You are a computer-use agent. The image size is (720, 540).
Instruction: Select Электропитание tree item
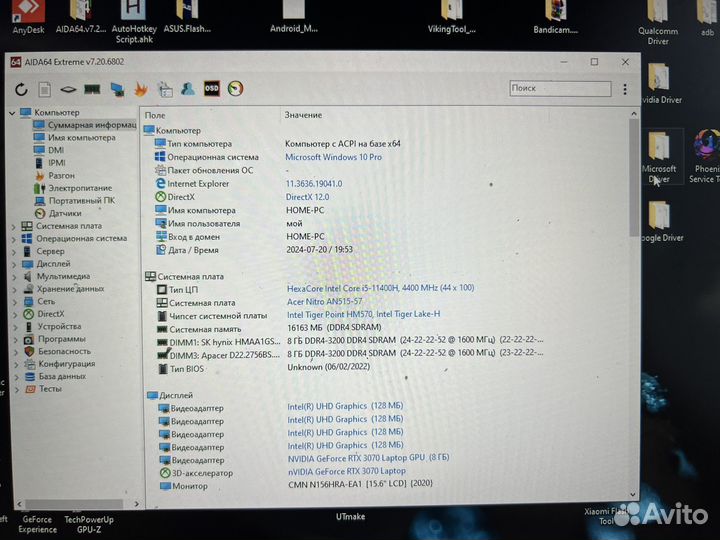pyautogui.click(x=74, y=188)
